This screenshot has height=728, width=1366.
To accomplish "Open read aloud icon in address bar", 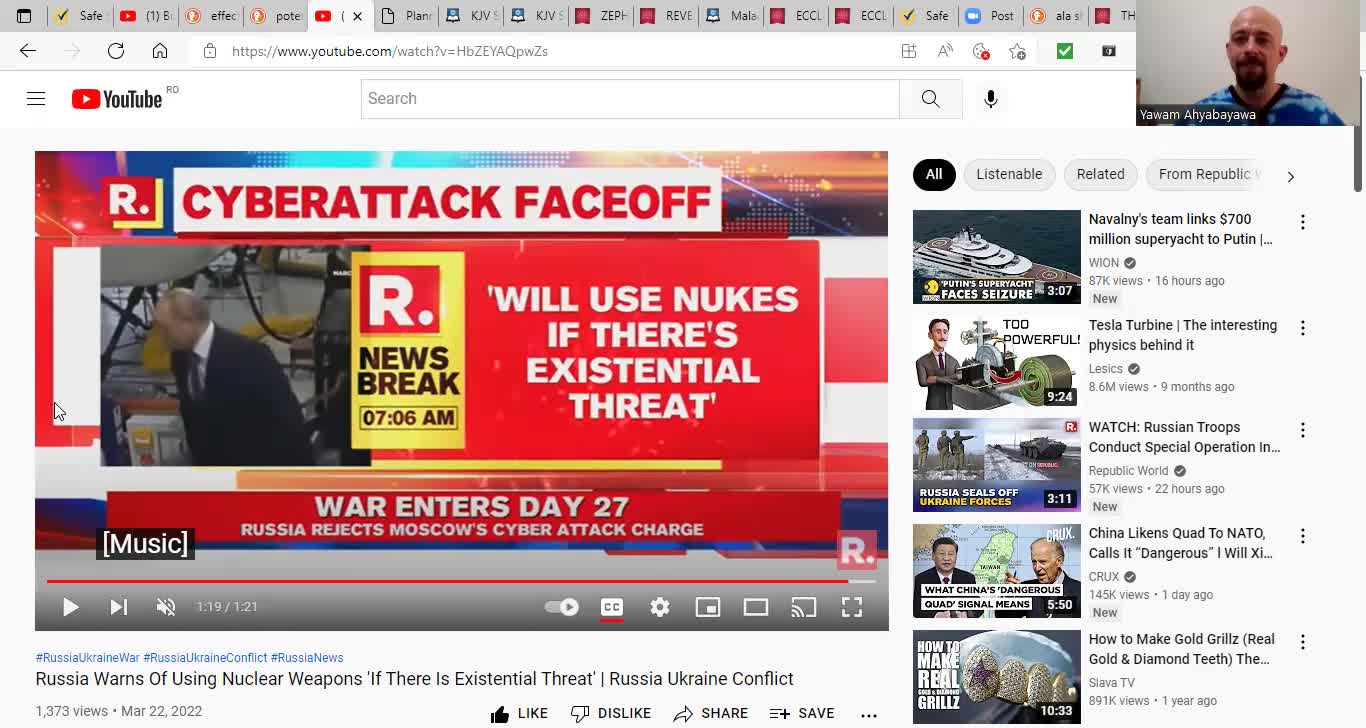I will click(945, 51).
